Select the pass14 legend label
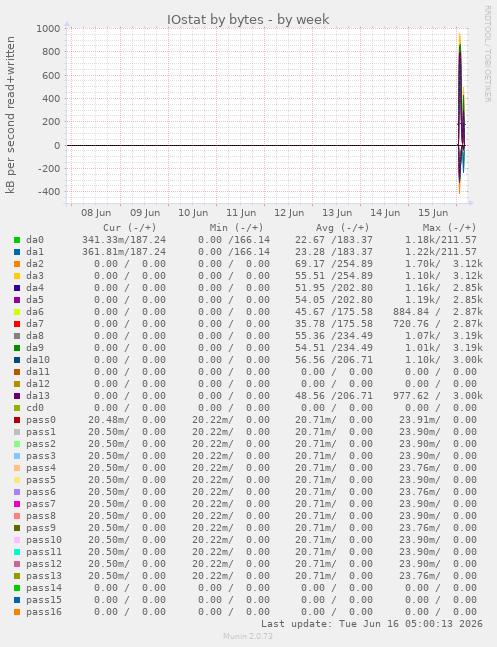 click(44, 588)
